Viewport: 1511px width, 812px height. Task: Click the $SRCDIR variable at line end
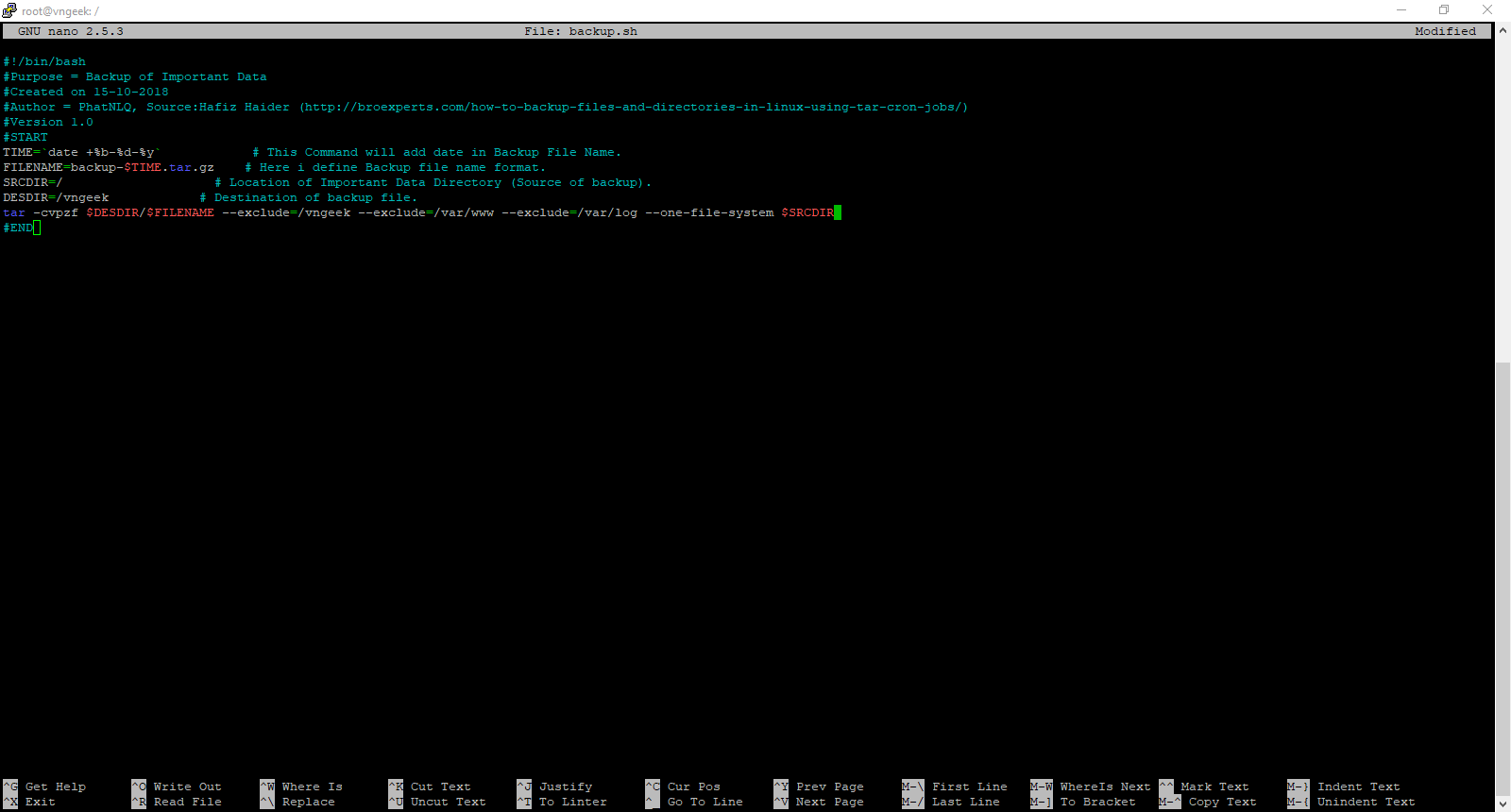(x=807, y=212)
